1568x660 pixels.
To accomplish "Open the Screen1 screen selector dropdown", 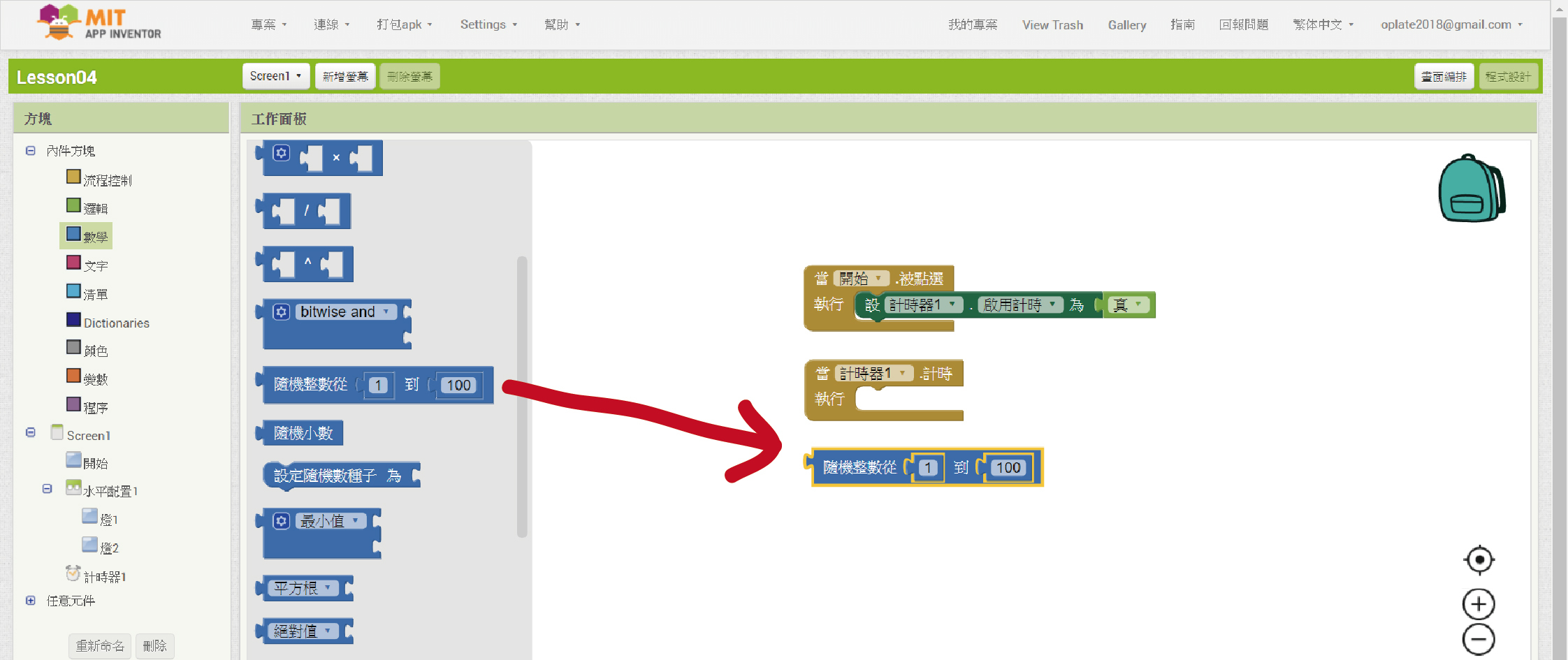I will tap(275, 76).
